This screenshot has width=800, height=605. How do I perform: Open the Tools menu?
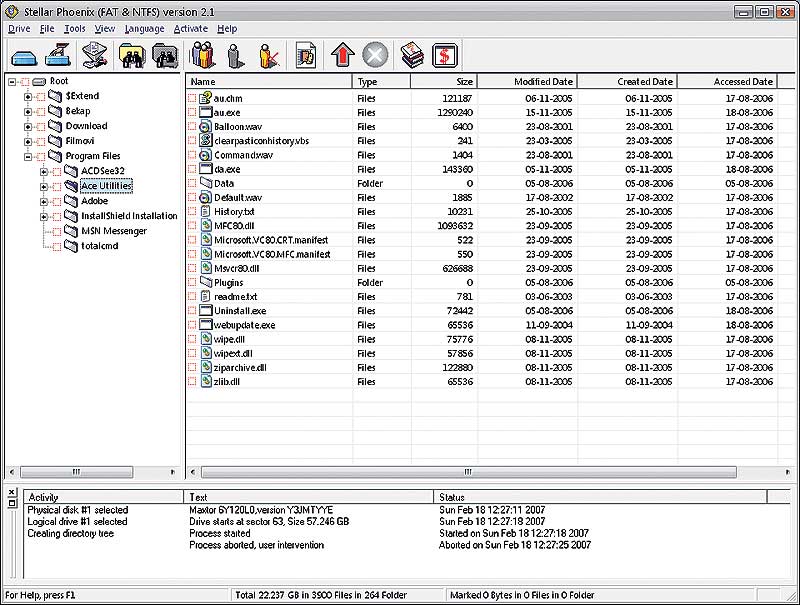pos(74,29)
